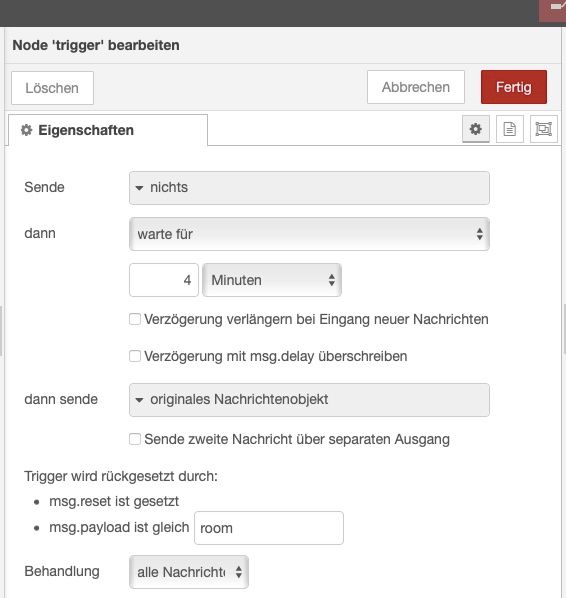Screen dimensions: 566x598
Task: Click the Löschen button
Action: (x=52, y=88)
